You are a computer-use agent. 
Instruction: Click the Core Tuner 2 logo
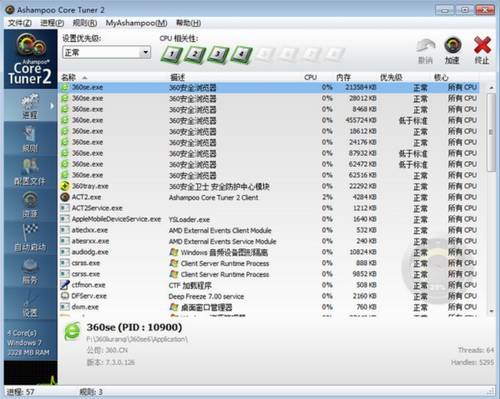(x=30, y=59)
